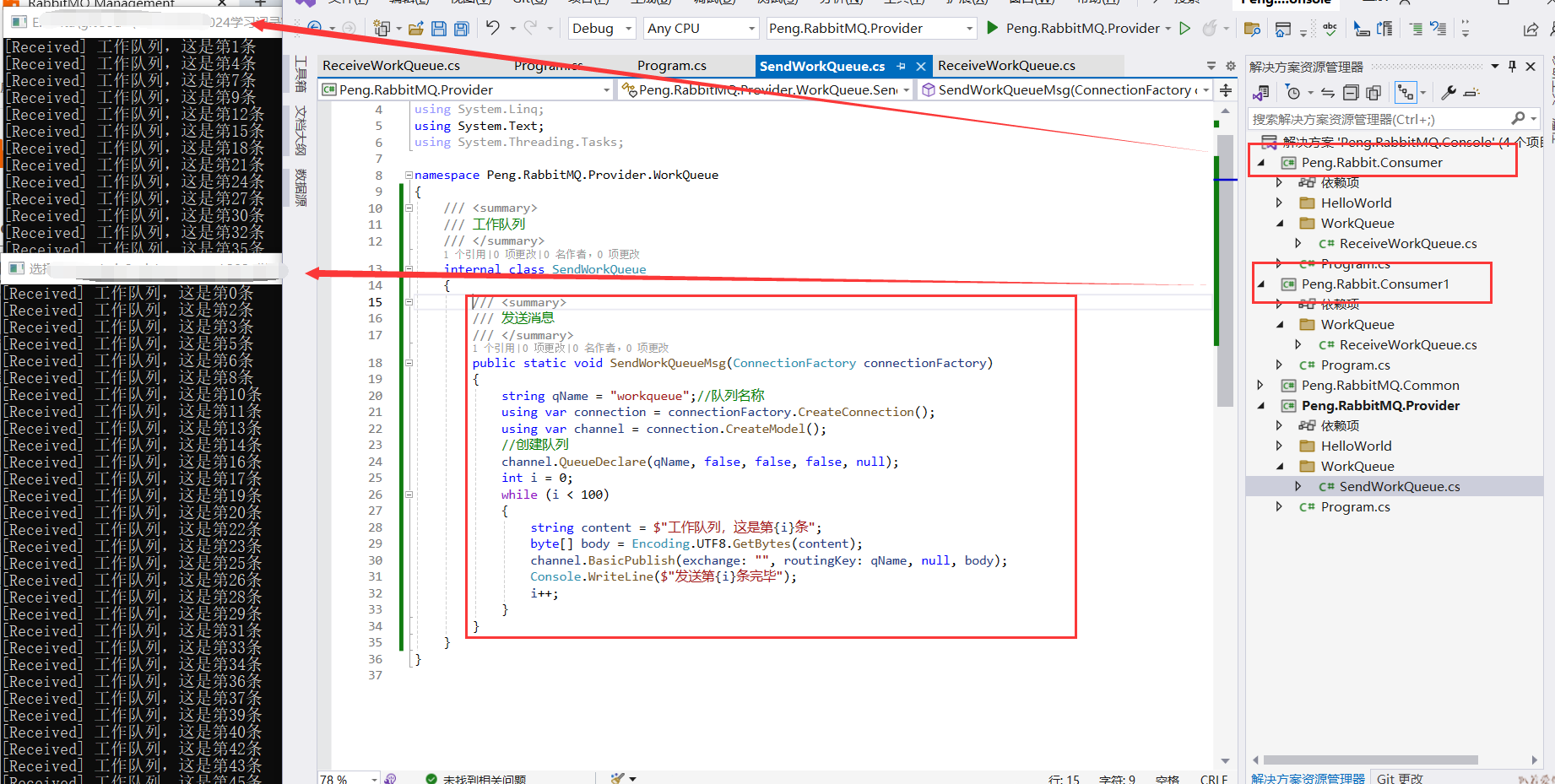
Task: Toggle auto-hide pin of Solution Explorer panel
Action: click(1512, 66)
